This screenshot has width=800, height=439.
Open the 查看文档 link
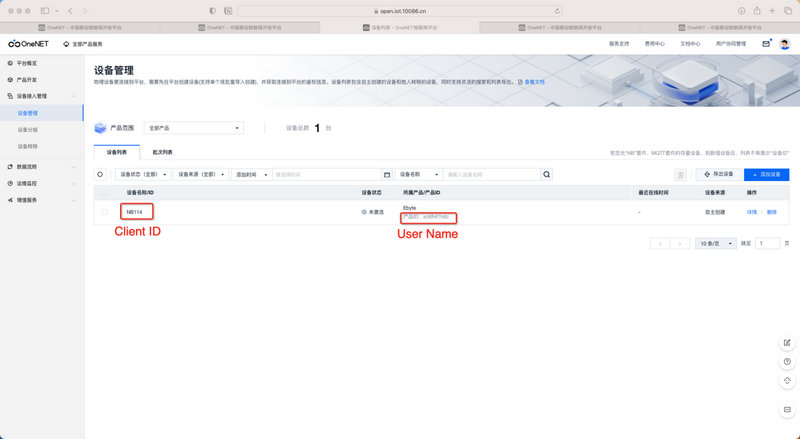tap(534, 82)
